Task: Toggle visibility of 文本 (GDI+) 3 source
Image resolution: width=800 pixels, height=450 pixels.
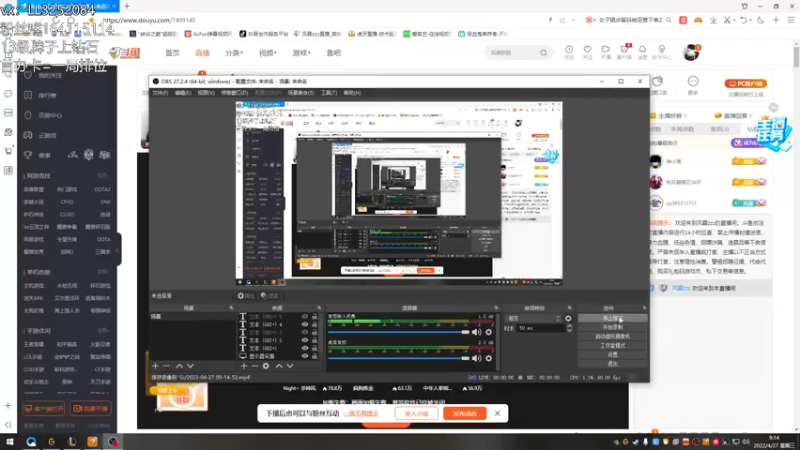Action: 305,332
